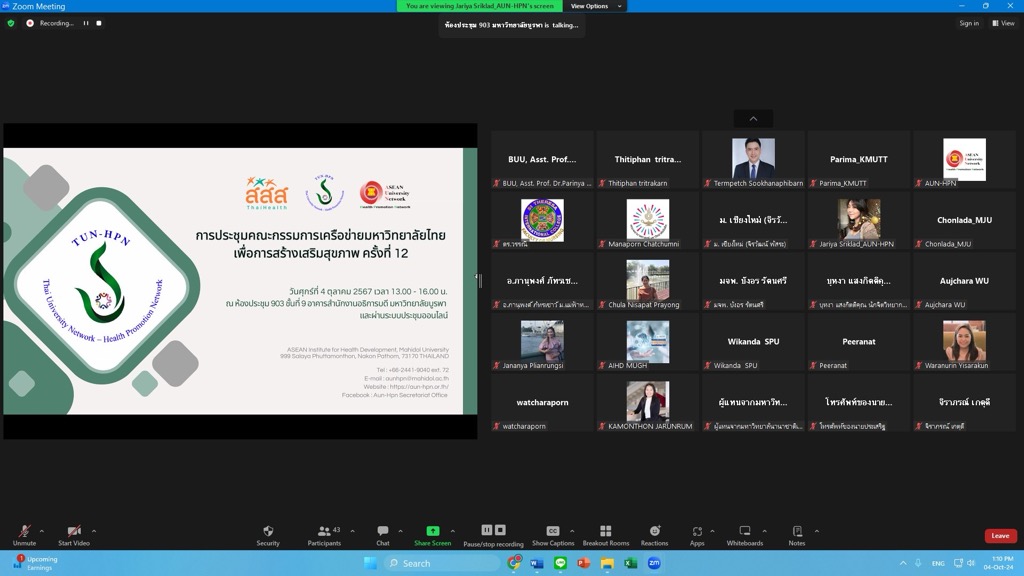Expand audio options arrow beside Unmute

tap(41, 531)
